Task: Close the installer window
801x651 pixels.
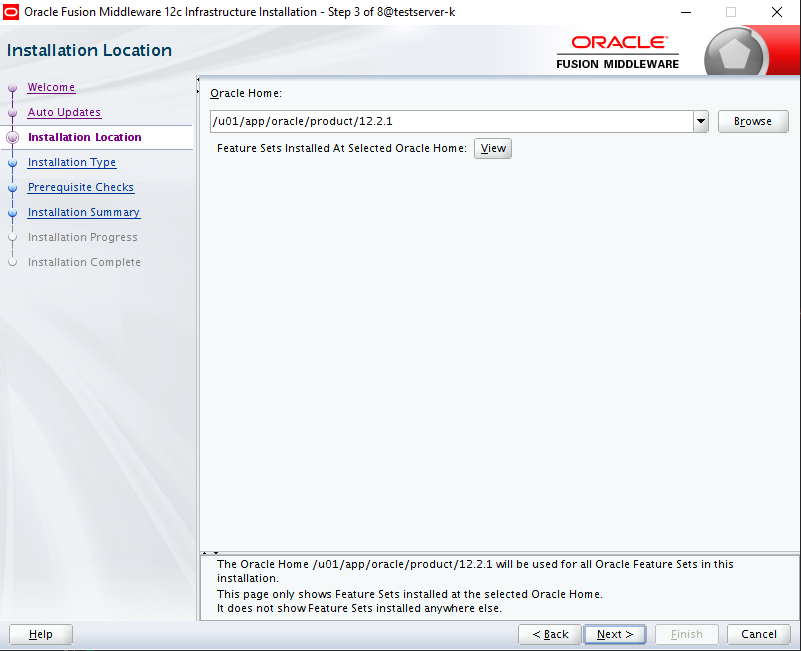Action: tap(777, 12)
